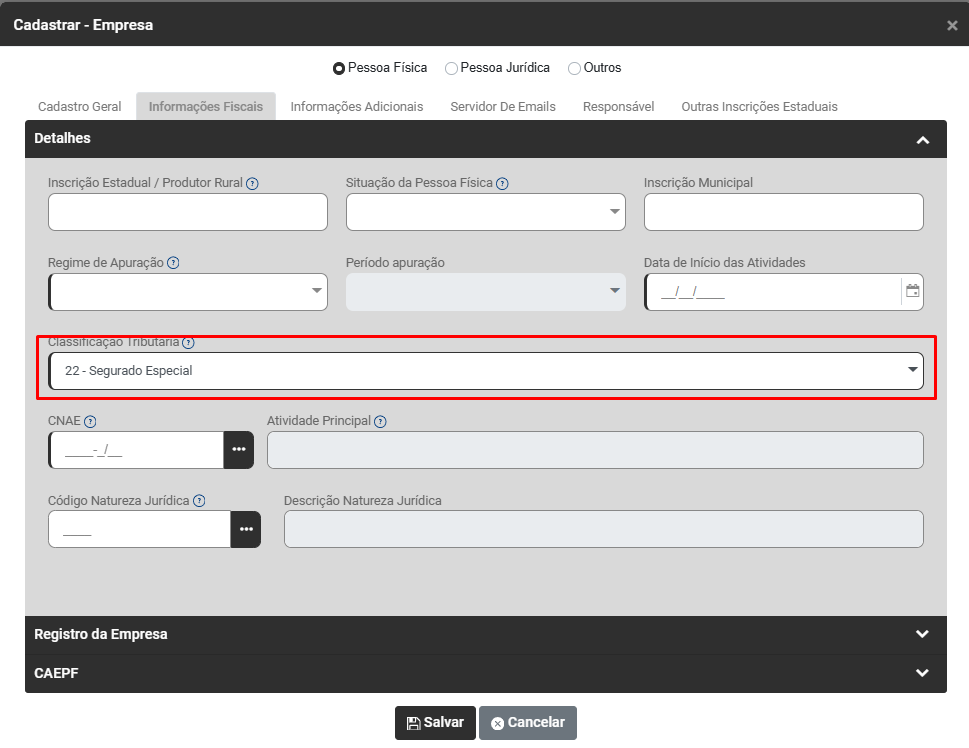Screen dimensions: 969x748
Task: Click the Inscrição Municipal input field
Action: pos(783,212)
